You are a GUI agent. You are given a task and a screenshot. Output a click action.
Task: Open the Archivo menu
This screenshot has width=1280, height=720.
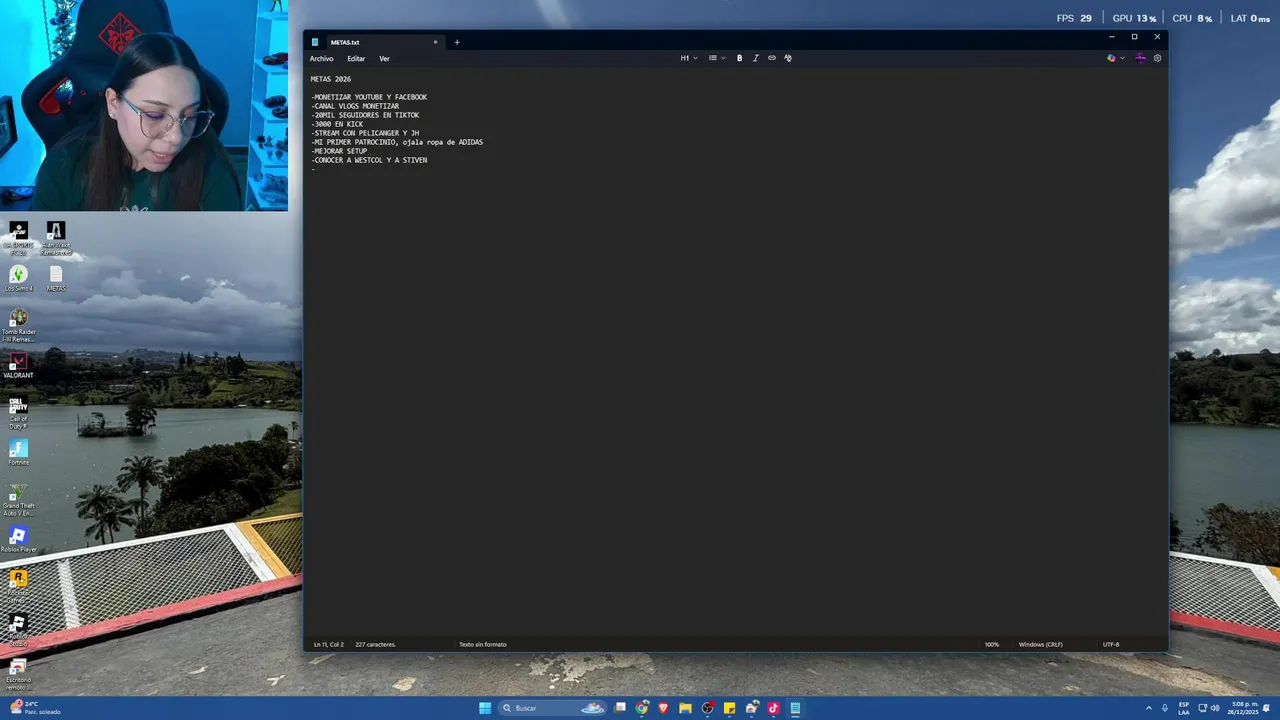(321, 59)
